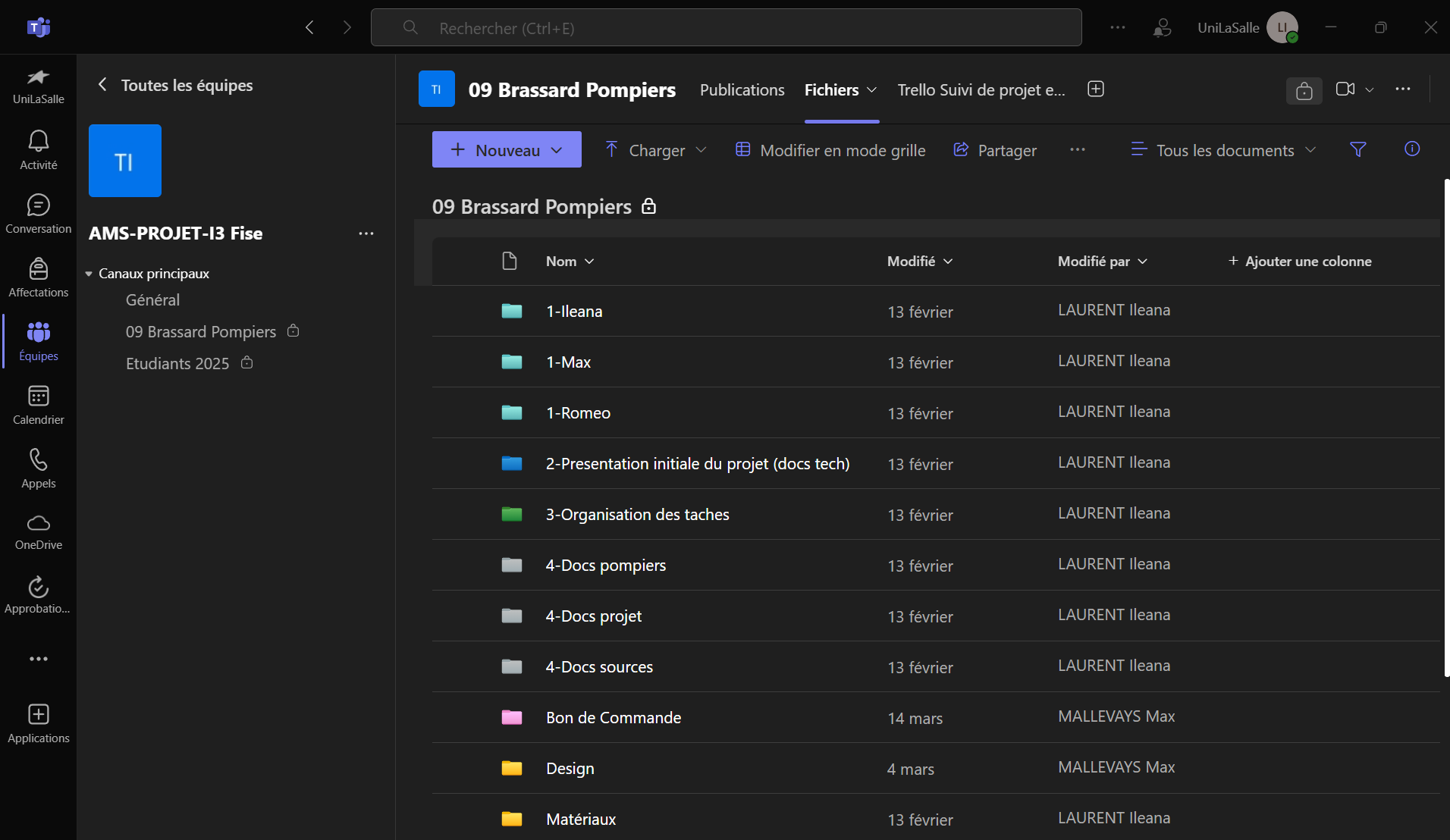Enable Modifier en mode grille
Screen dimensions: 1450x840
830,150
